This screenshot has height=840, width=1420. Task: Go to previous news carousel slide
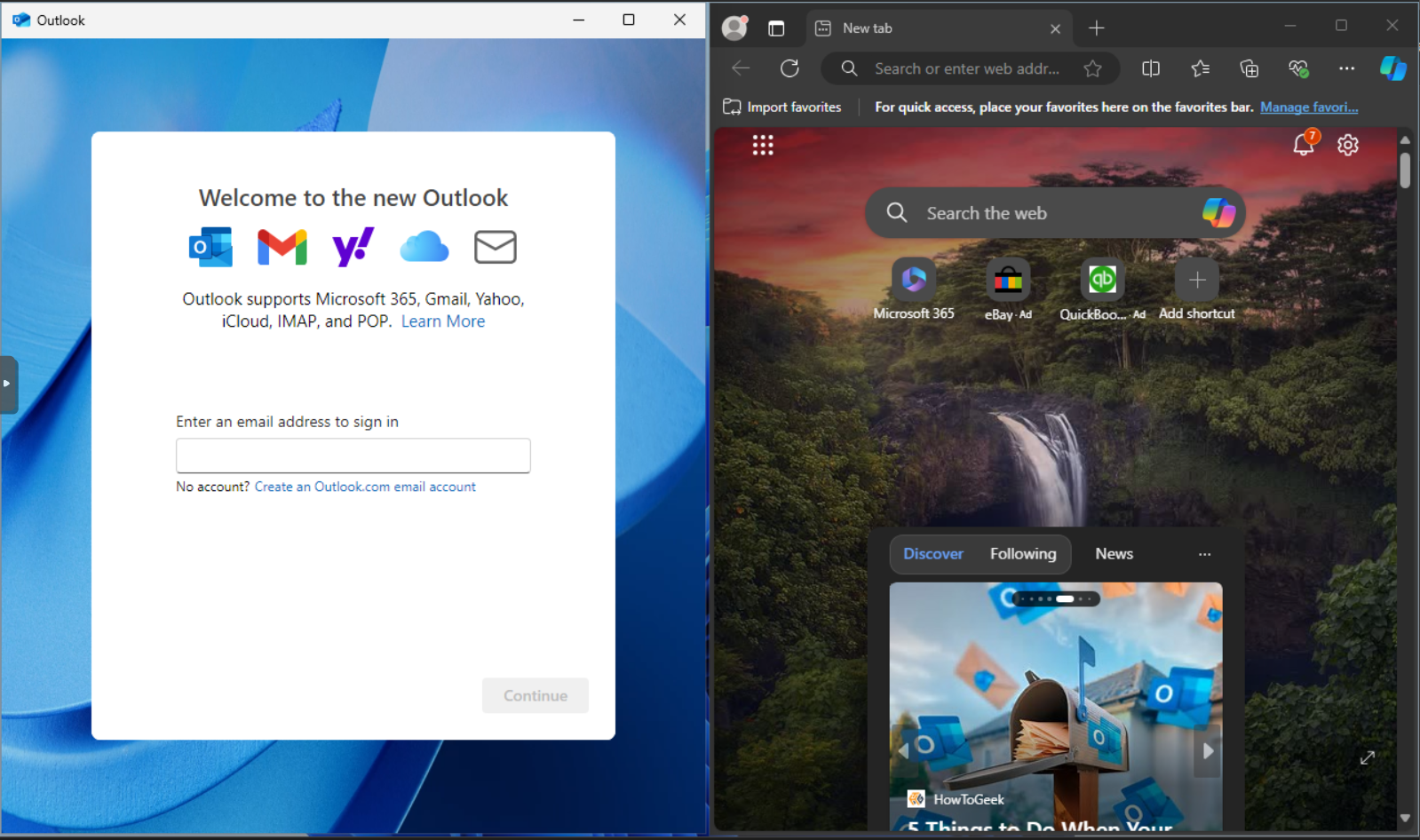[904, 750]
